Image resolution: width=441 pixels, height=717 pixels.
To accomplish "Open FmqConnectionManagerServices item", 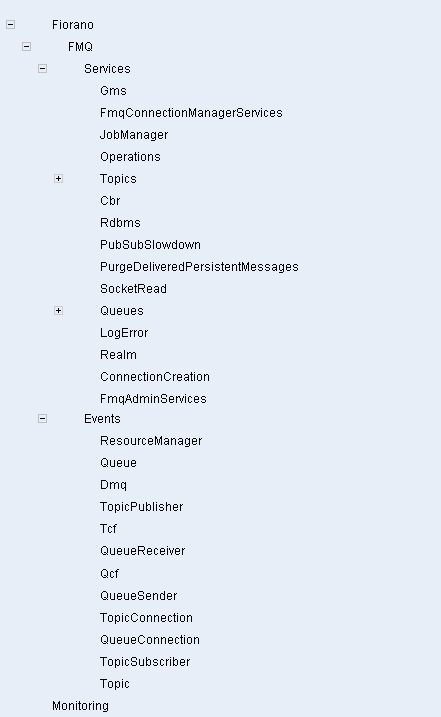I will [x=191, y=113].
